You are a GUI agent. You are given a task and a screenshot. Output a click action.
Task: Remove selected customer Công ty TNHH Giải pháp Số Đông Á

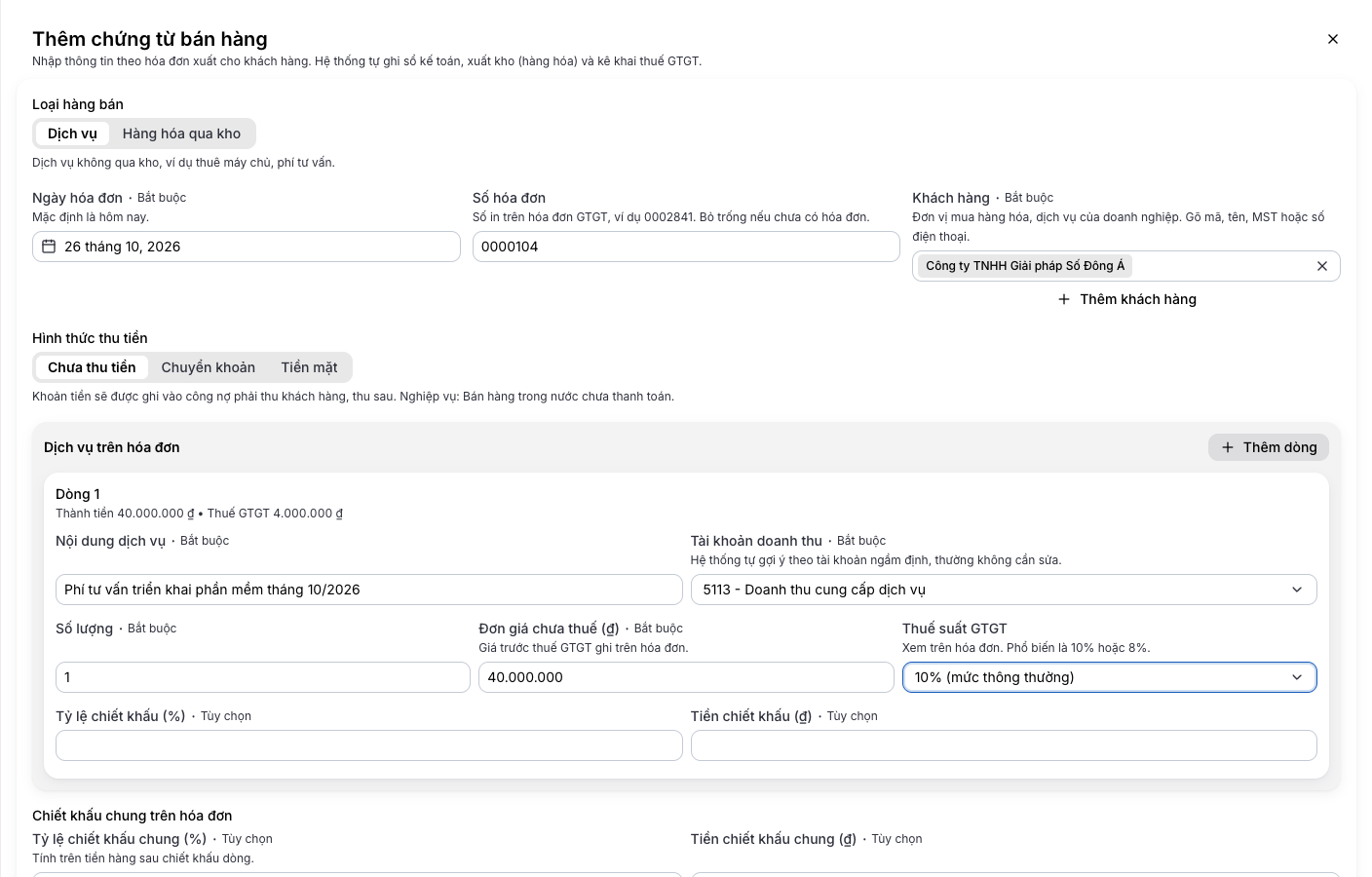(x=1322, y=266)
